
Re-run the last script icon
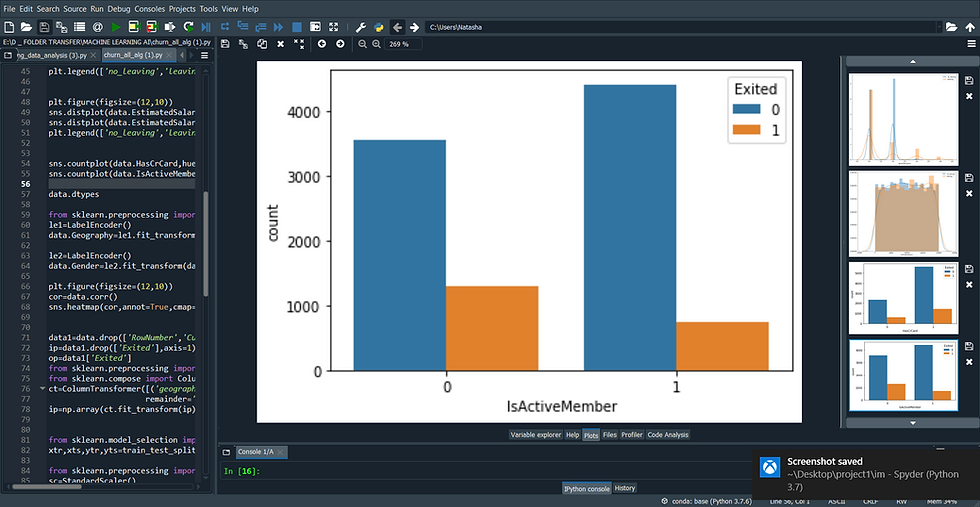tap(188, 27)
